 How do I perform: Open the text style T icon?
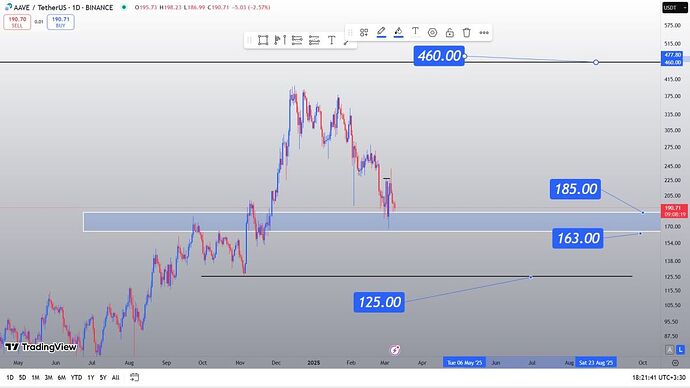click(x=415, y=32)
